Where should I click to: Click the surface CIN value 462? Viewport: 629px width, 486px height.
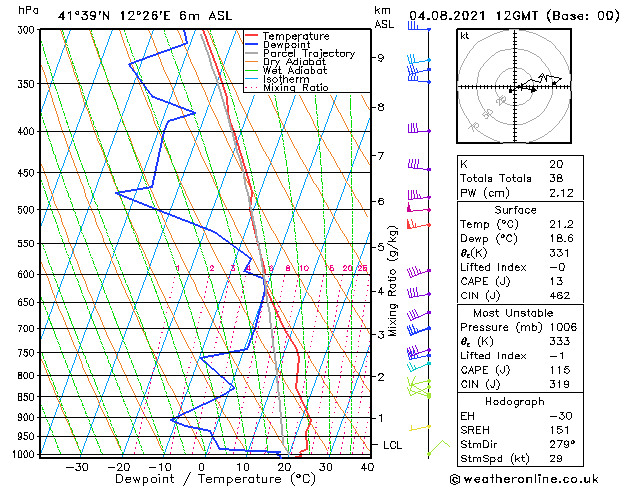(560, 296)
